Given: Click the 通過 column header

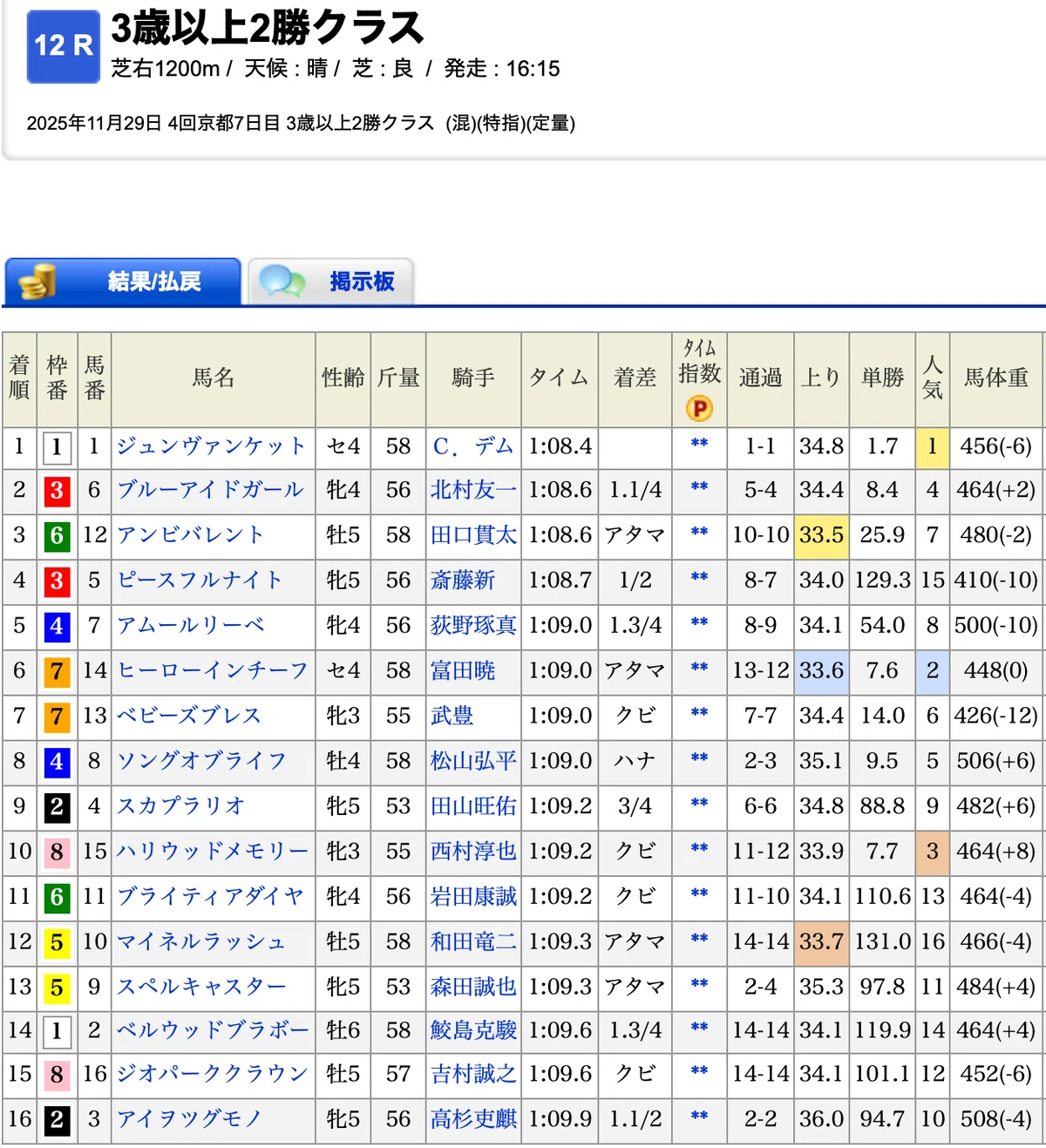Looking at the screenshot, I should point(760,378).
